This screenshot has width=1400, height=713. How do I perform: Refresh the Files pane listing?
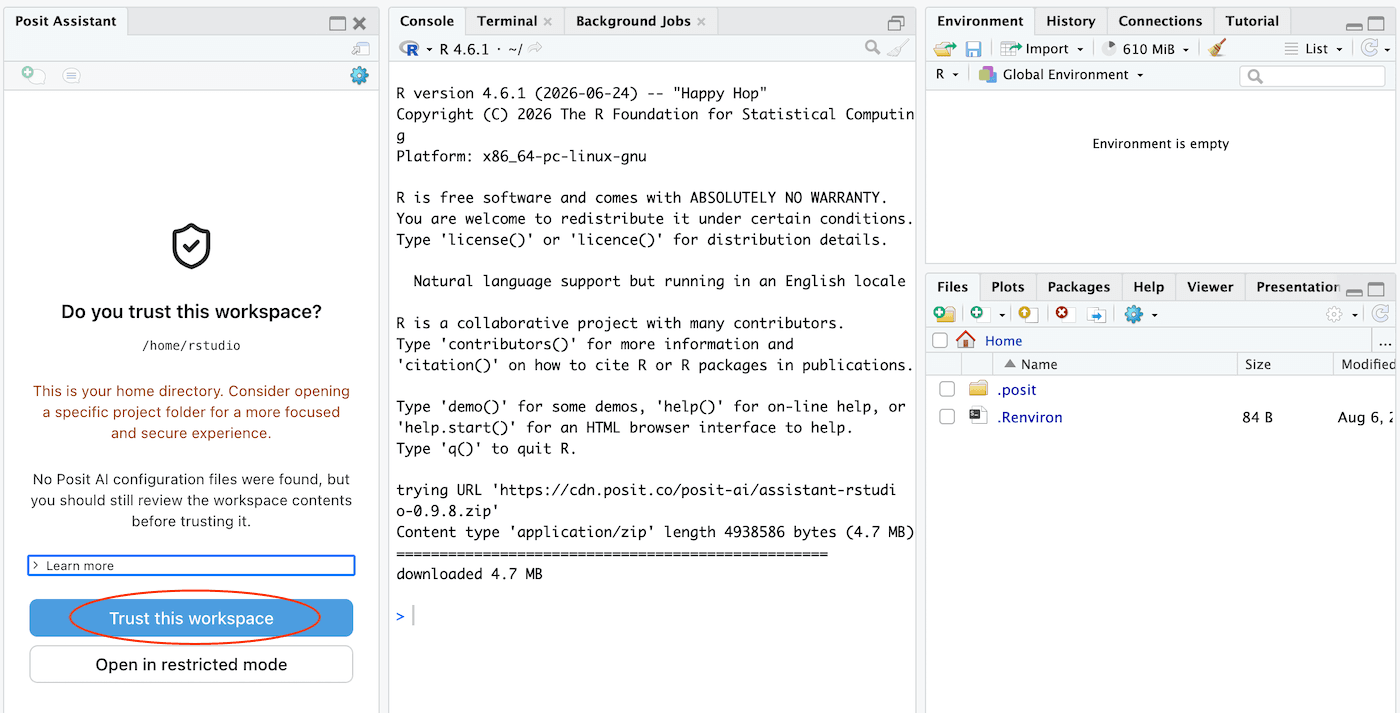pos(1381,314)
